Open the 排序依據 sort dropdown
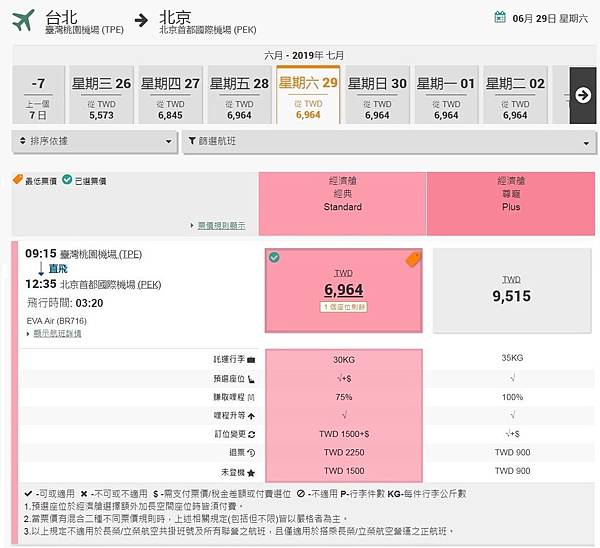This screenshot has width=600, height=548. [x=95, y=142]
